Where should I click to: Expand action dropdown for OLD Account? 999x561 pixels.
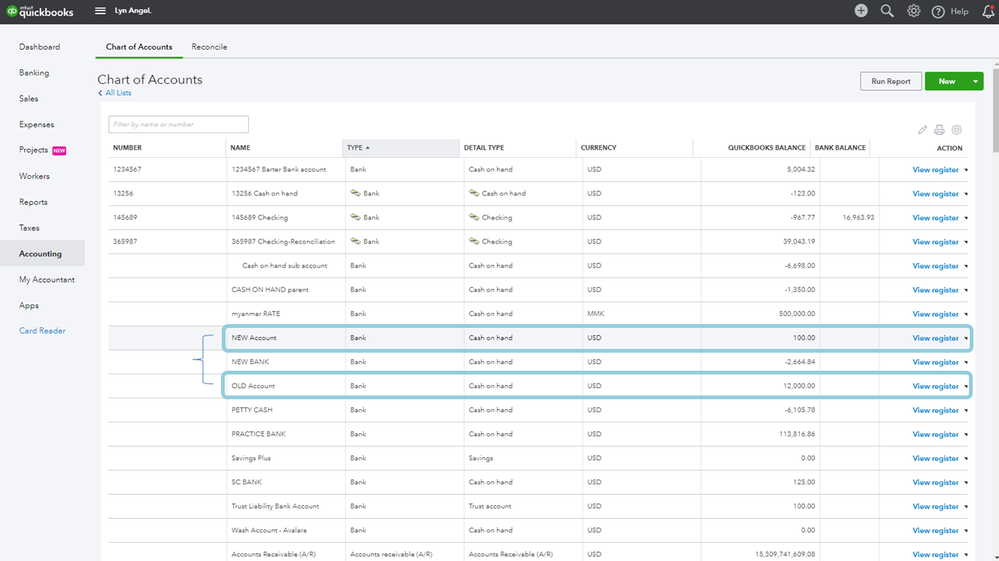tap(966, 387)
